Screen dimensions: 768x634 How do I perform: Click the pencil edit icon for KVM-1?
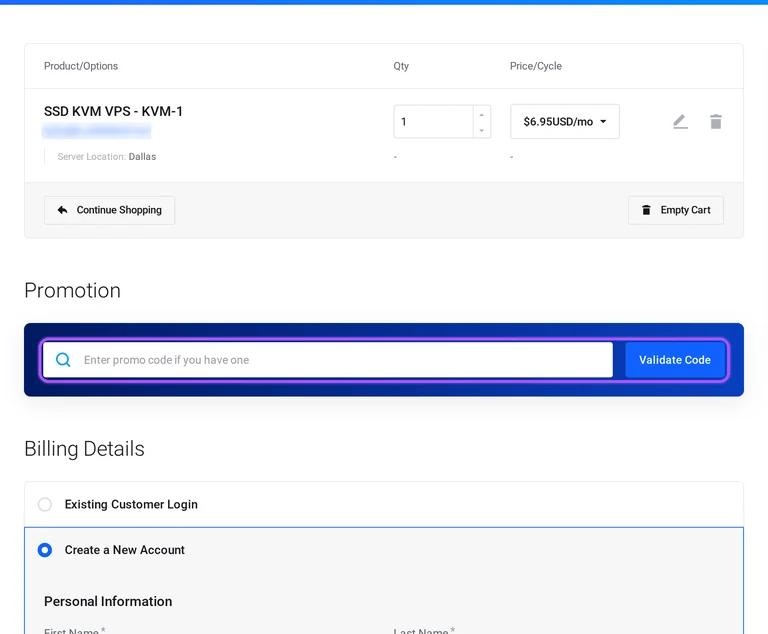[680, 122]
